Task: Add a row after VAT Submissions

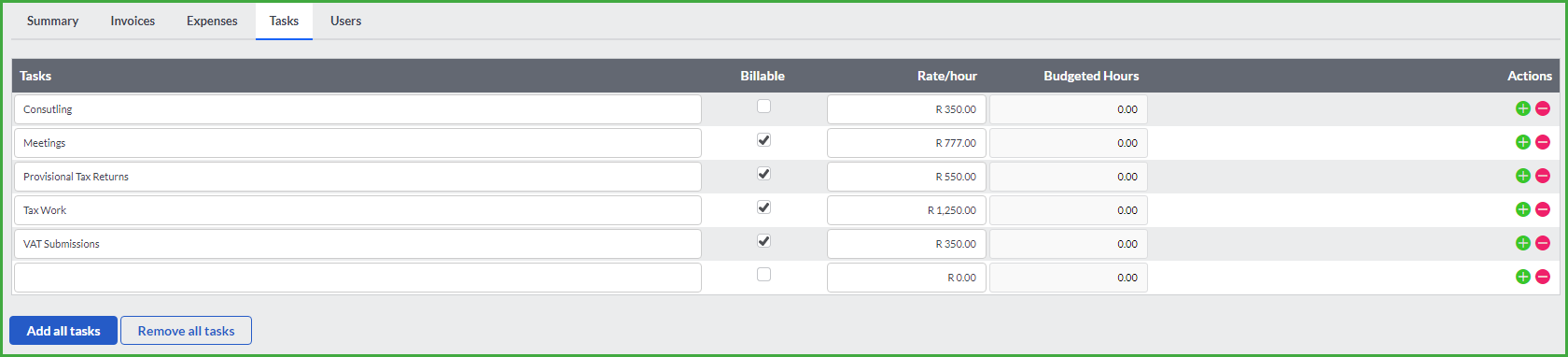Action: (1523, 243)
